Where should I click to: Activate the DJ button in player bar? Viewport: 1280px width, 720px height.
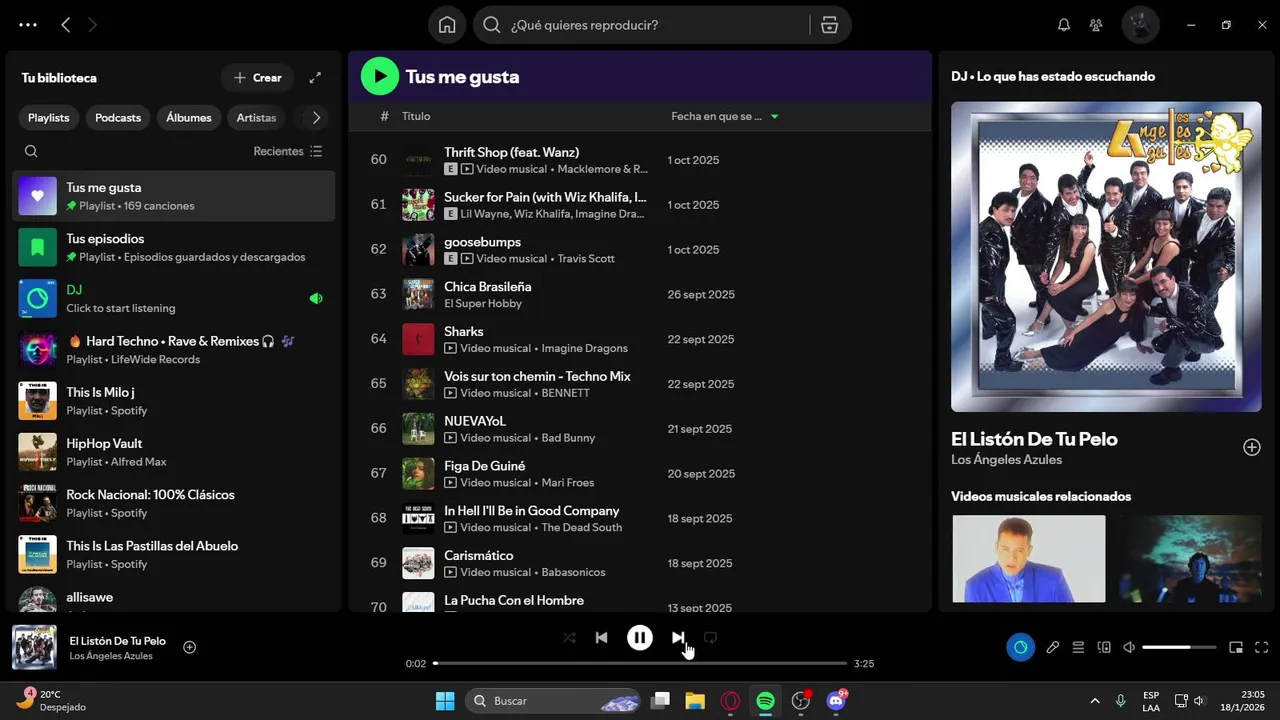[1020, 647]
